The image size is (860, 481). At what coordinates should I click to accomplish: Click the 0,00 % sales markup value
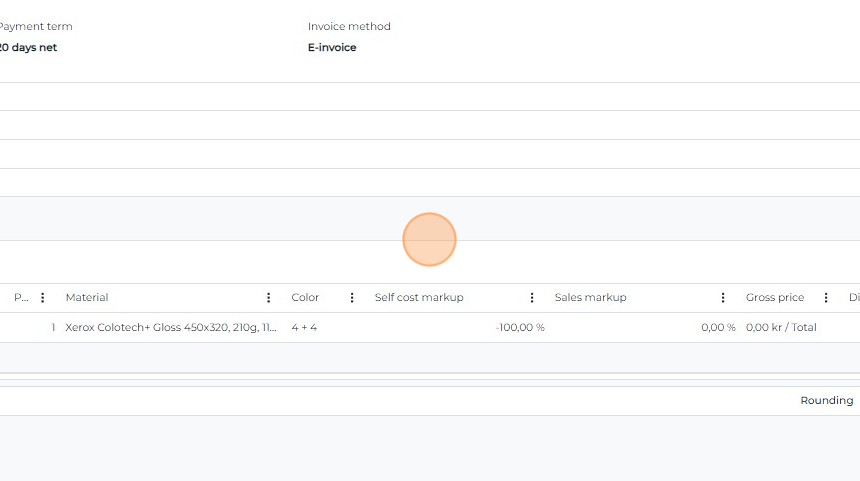click(x=717, y=328)
